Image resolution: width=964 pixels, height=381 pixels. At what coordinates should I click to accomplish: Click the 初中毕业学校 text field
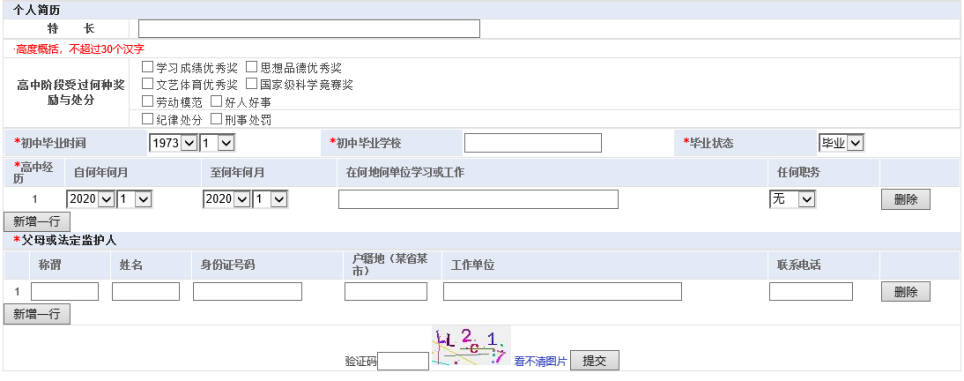[533, 143]
